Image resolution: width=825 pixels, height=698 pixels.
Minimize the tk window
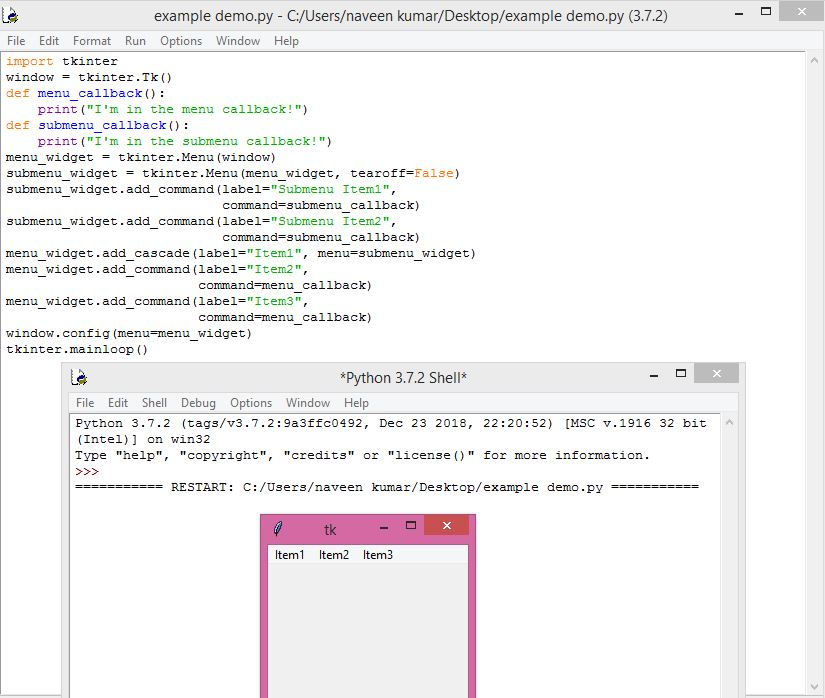tap(384, 528)
